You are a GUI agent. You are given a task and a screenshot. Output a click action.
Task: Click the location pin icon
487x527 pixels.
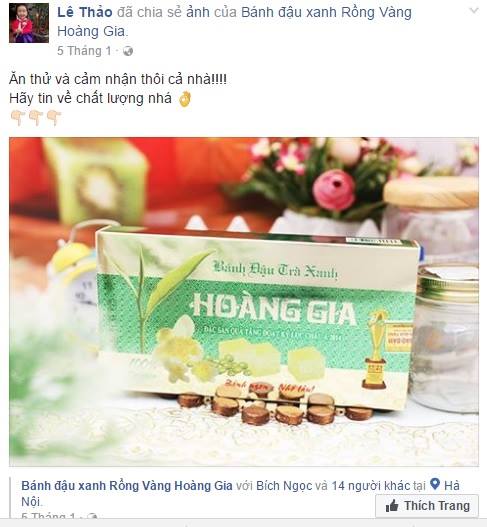435,485
